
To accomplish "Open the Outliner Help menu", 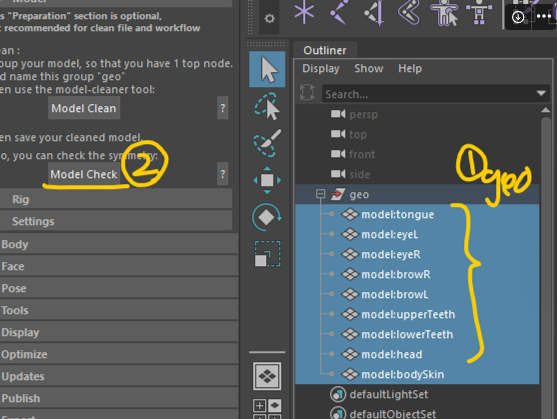I will [x=410, y=68].
